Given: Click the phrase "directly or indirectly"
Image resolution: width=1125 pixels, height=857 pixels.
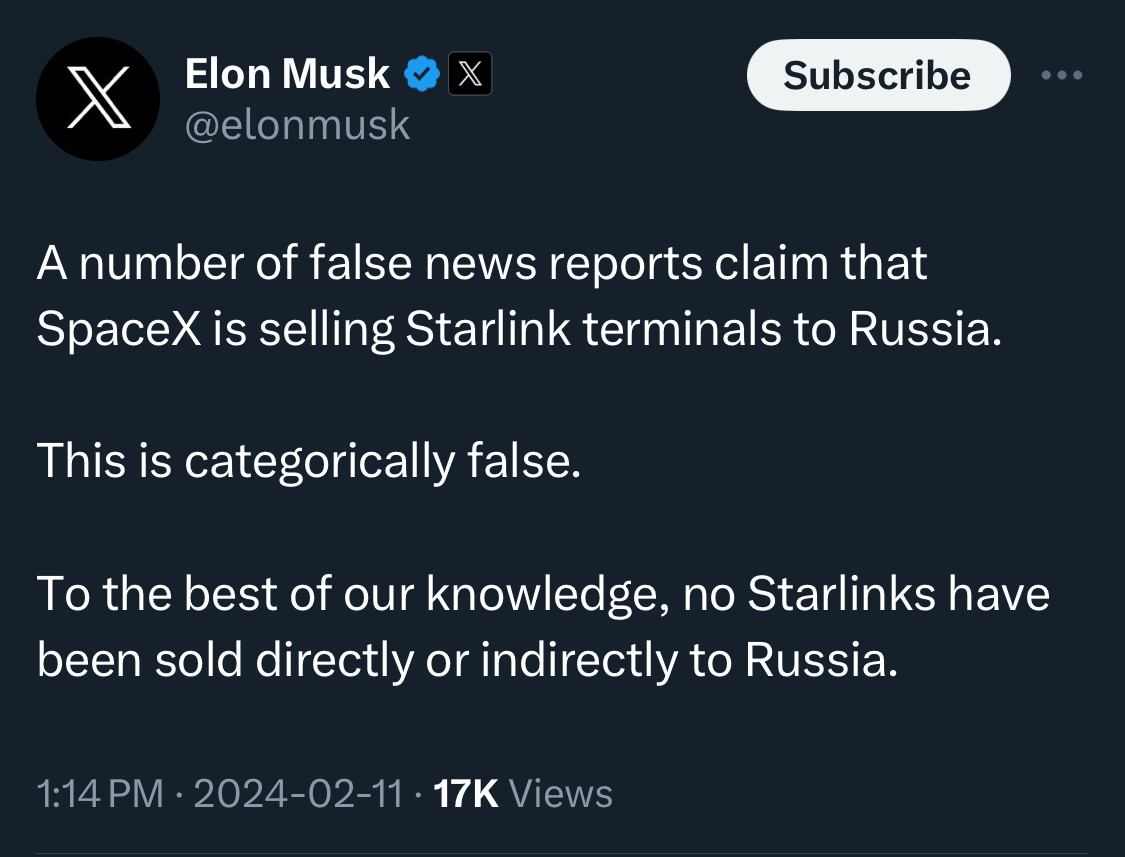Looking at the screenshot, I should pyautogui.click(x=466, y=660).
